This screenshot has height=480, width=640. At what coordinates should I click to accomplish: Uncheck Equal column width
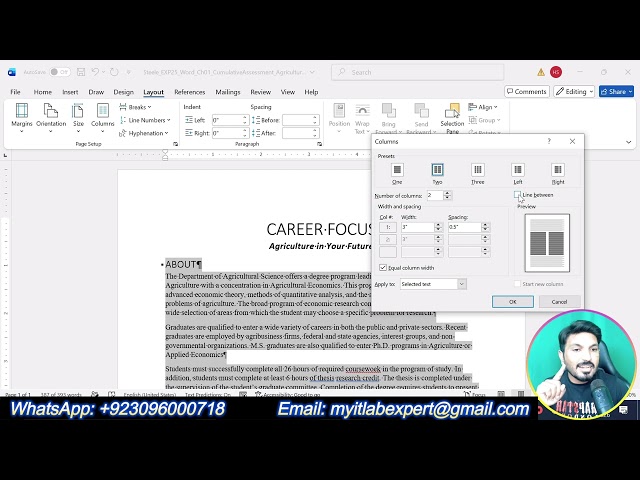(x=382, y=268)
